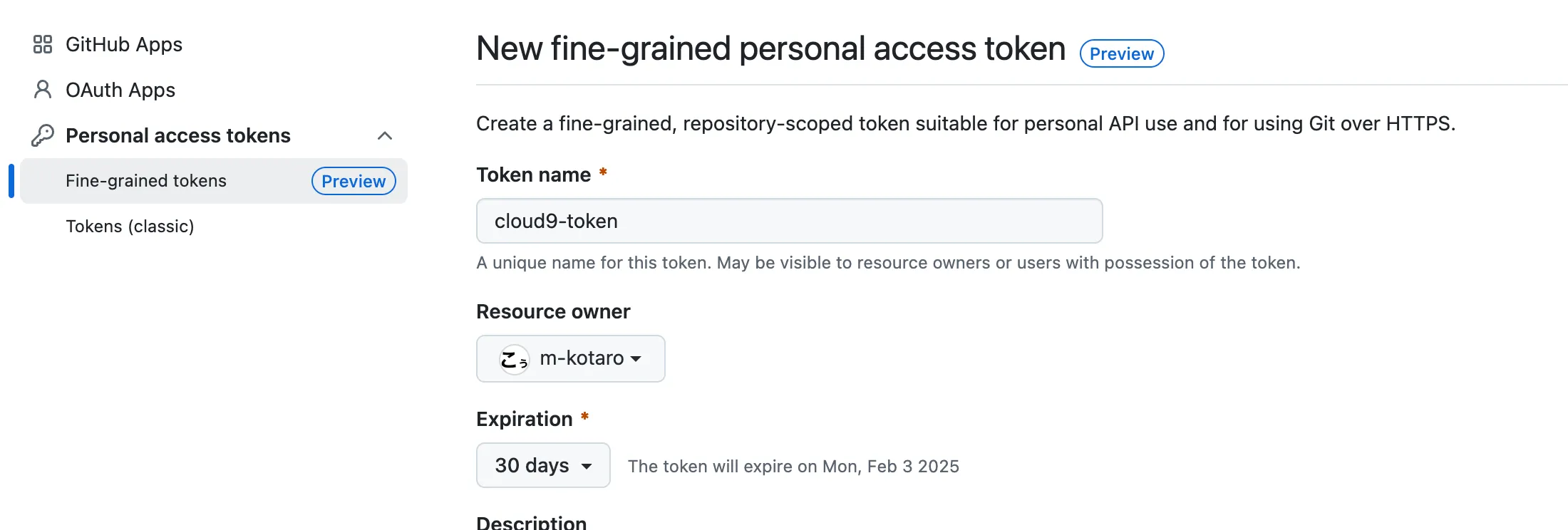The width and height of the screenshot is (1568, 530).
Task: Click the Preview badge beside the page title
Action: [1121, 54]
